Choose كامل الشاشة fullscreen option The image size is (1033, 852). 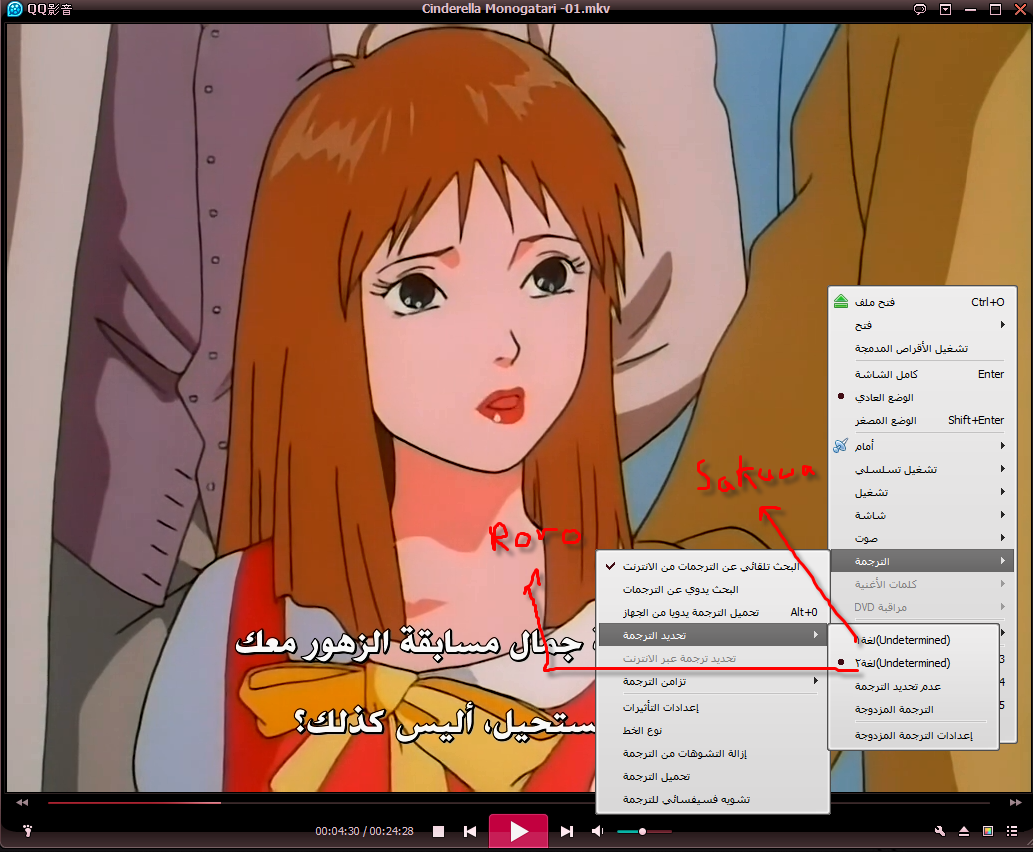pyautogui.click(x=921, y=374)
